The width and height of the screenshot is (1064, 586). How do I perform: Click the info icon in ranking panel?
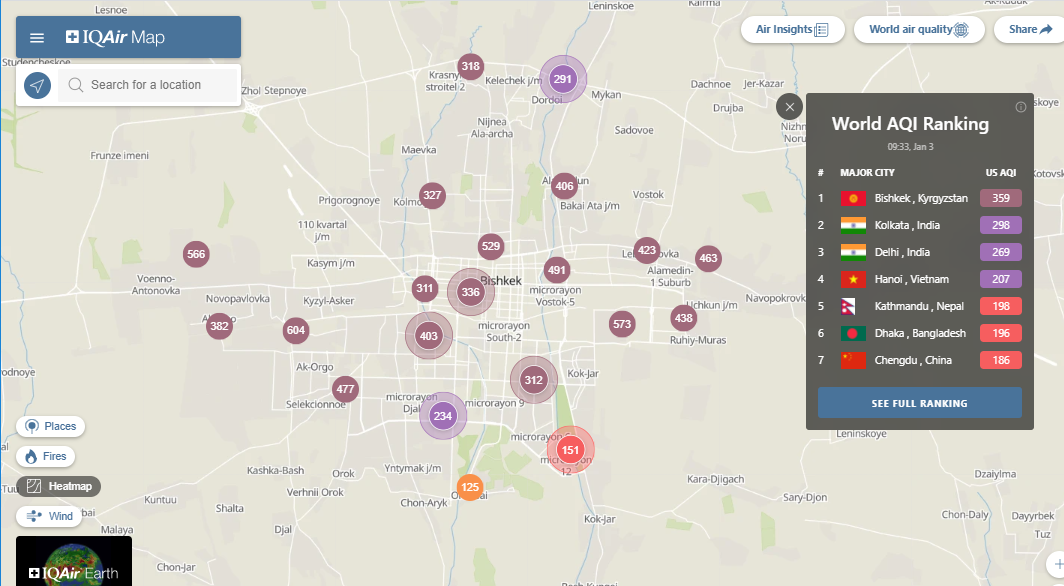1021,107
